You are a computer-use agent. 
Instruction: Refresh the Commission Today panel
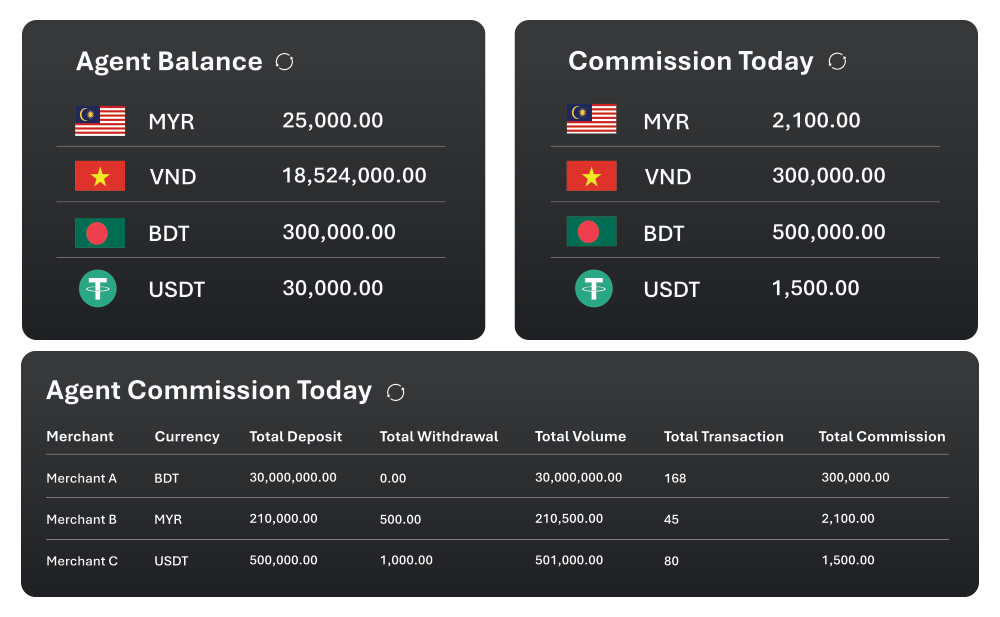click(x=837, y=61)
